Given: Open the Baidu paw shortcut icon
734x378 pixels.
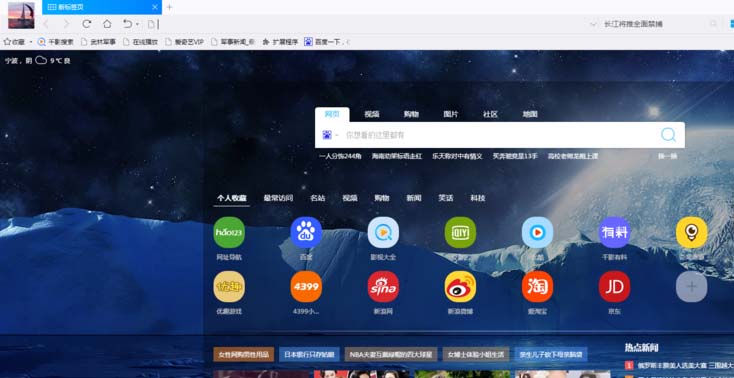Looking at the screenshot, I should pos(306,232).
